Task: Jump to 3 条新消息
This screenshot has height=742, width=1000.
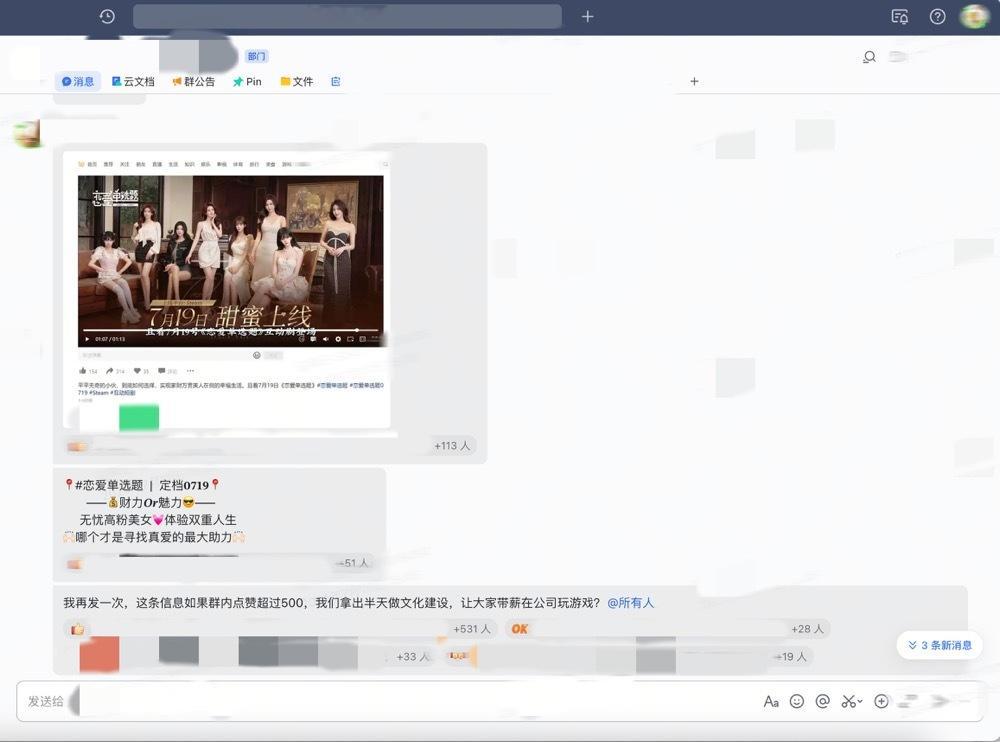Action: point(939,645)
